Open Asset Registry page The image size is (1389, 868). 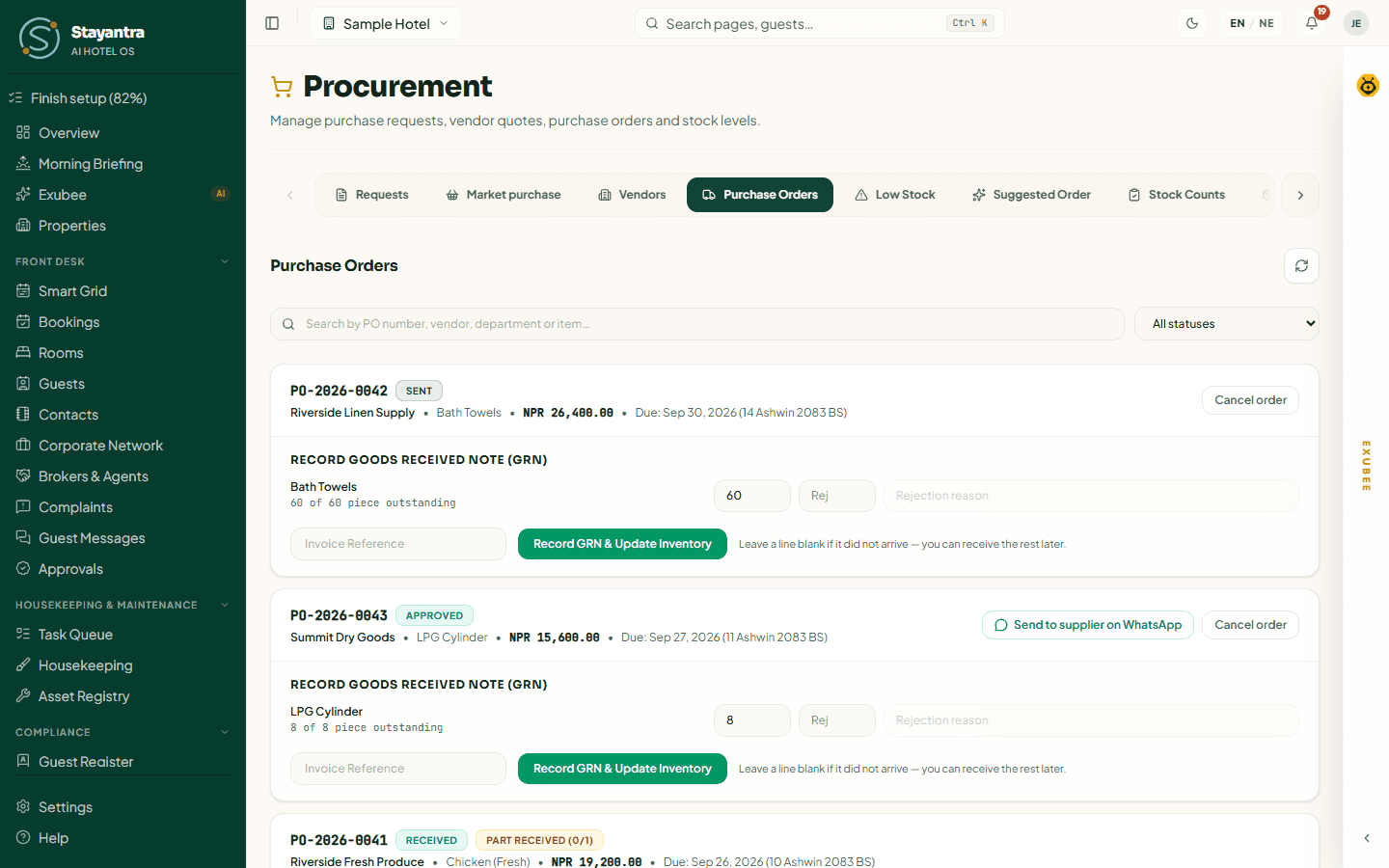point(84,696)
